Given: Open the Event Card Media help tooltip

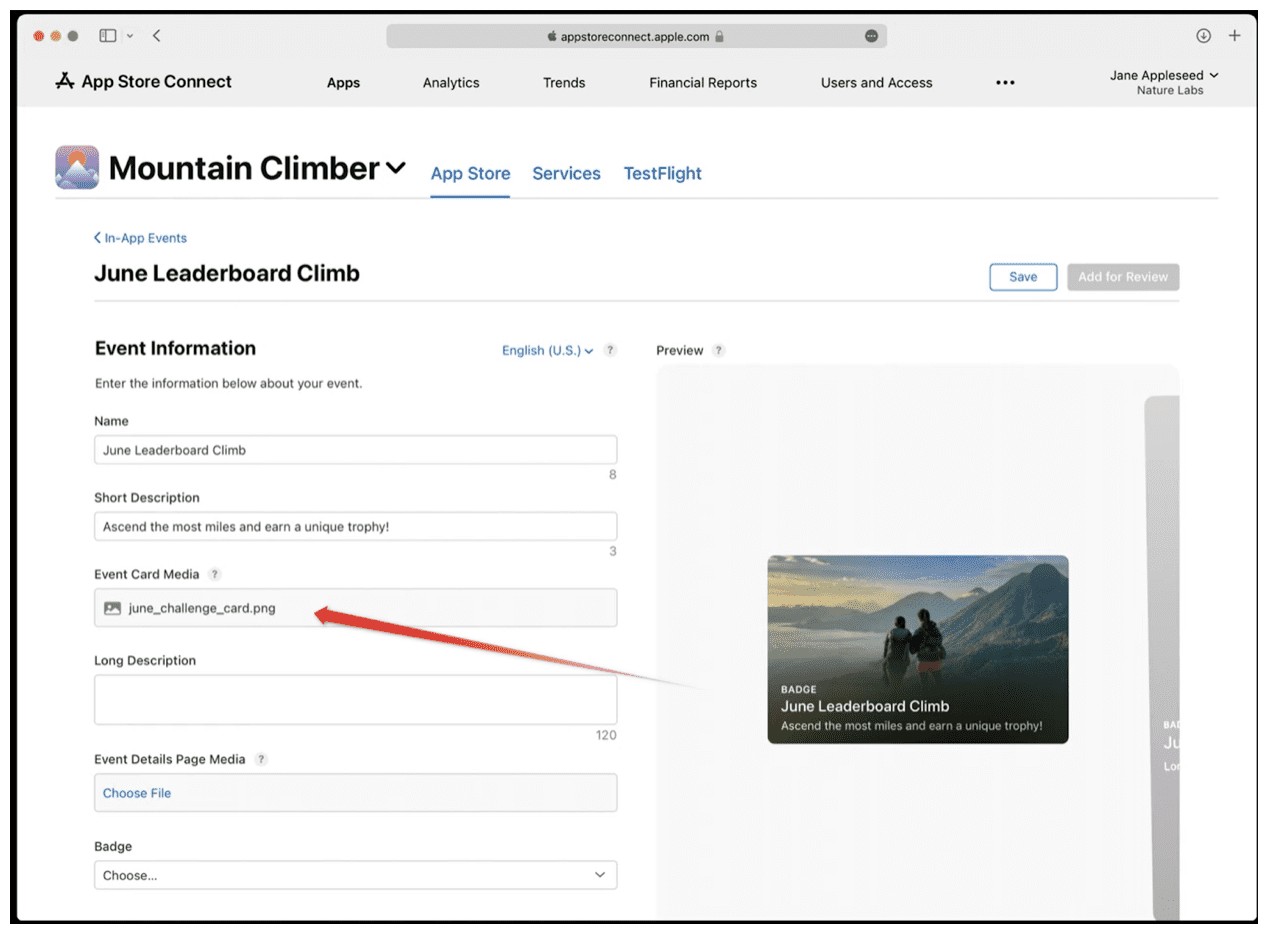Looking at the screenshot, I should pyautogui.click(x=213, y=574).
